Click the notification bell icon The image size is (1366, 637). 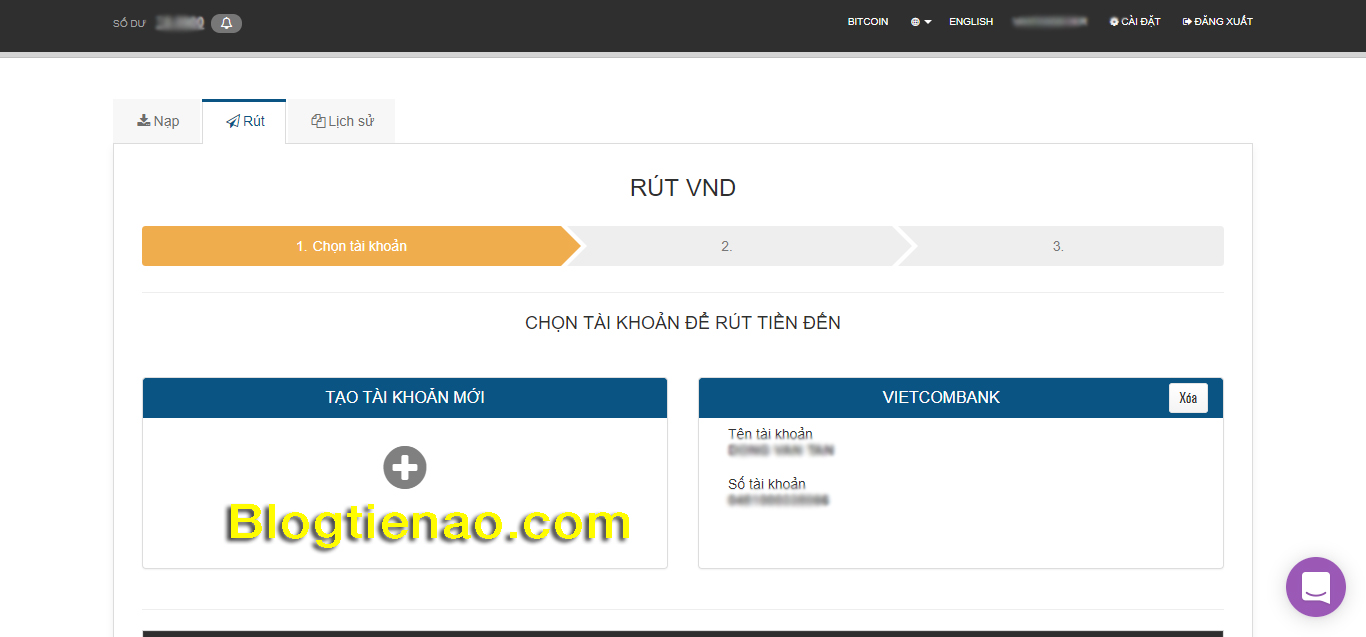[226, 23]
